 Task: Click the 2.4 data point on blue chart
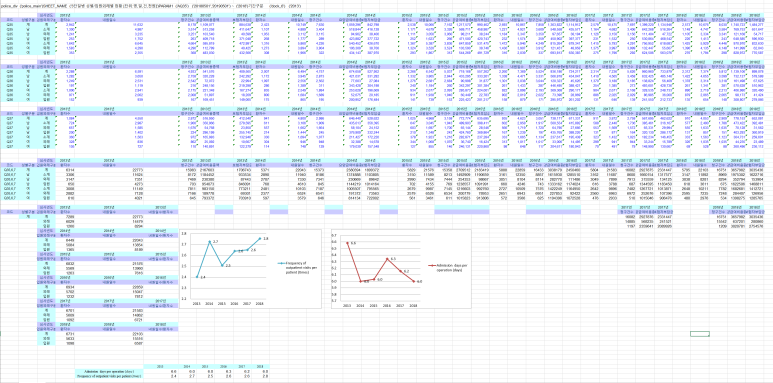197,277
